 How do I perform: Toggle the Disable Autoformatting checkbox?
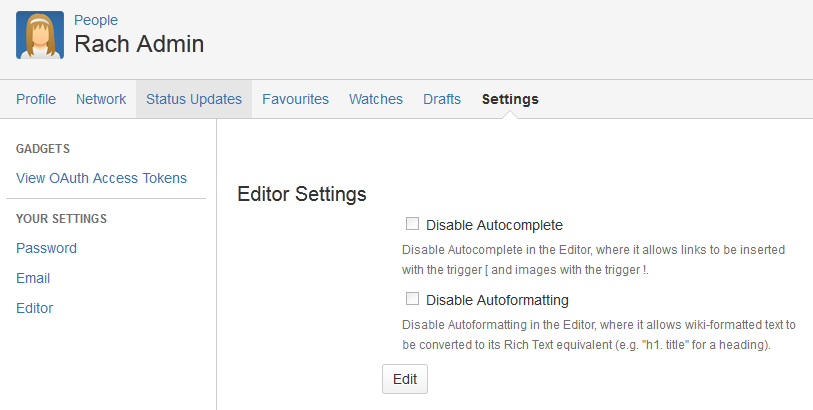click(x=412, y=299)
